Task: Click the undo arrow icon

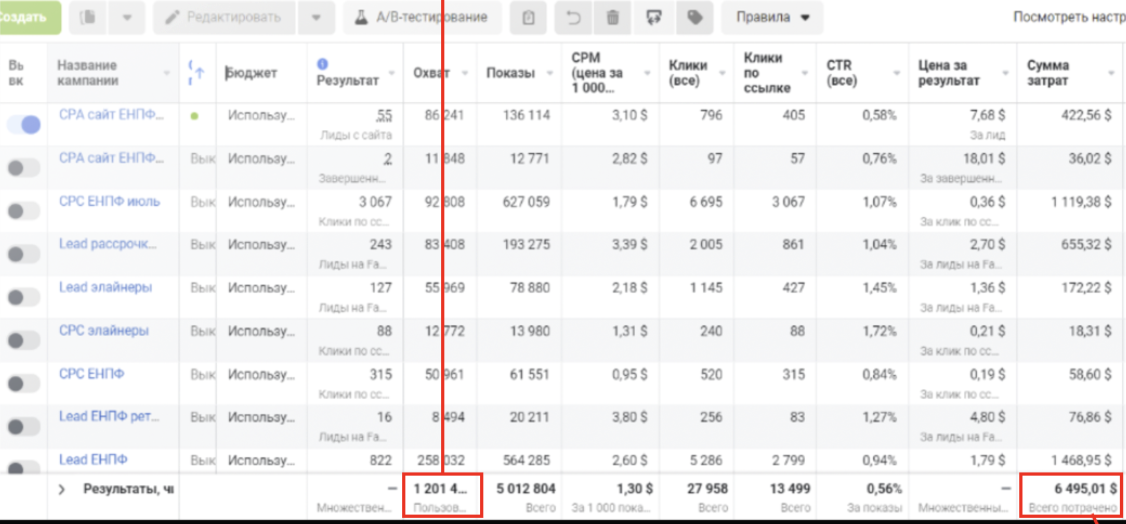Action: [574, 17]
